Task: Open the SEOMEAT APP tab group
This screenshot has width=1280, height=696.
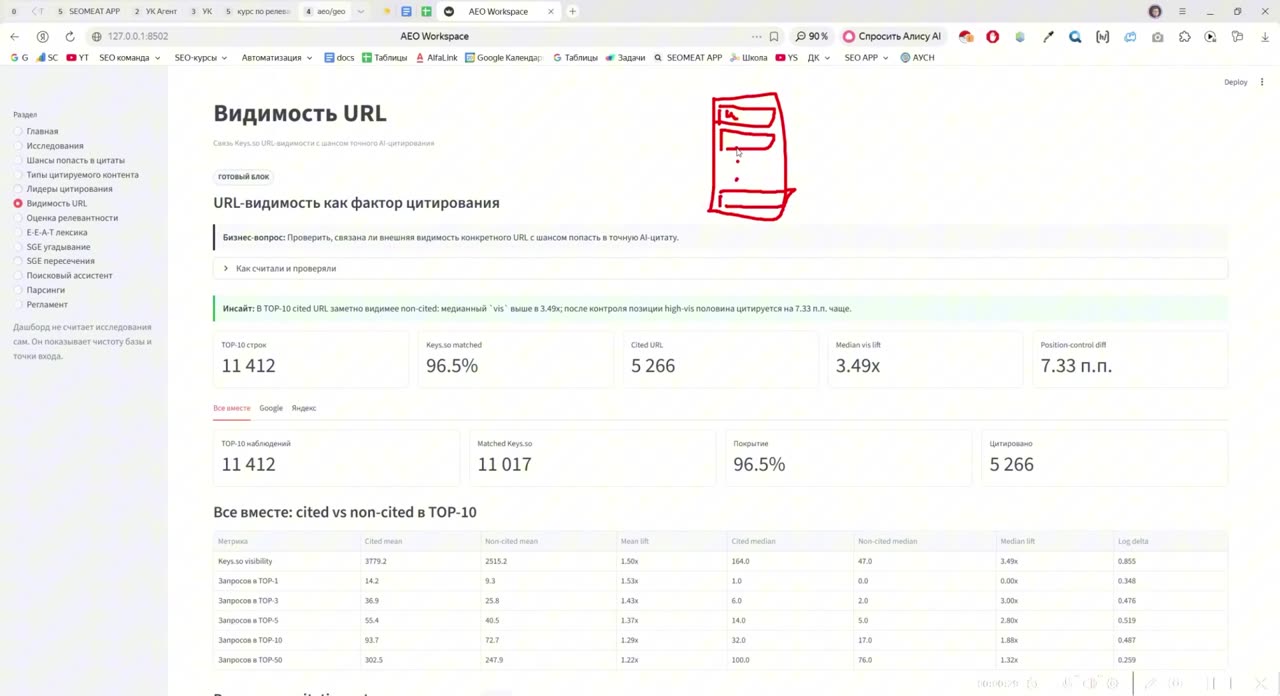Action: [x=88, y=11]
